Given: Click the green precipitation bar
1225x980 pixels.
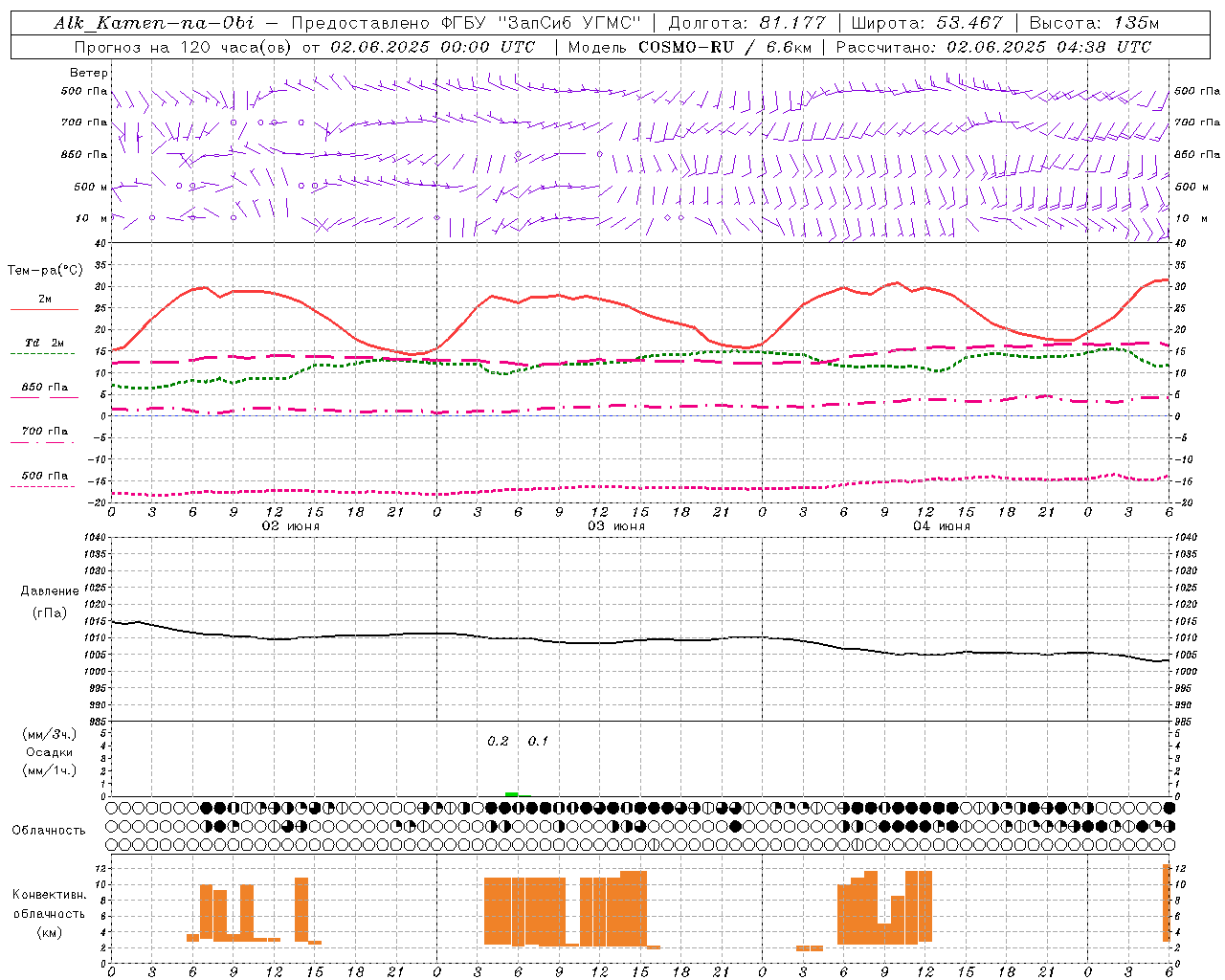Looking at the screenshot, I should tap(512, 794).
